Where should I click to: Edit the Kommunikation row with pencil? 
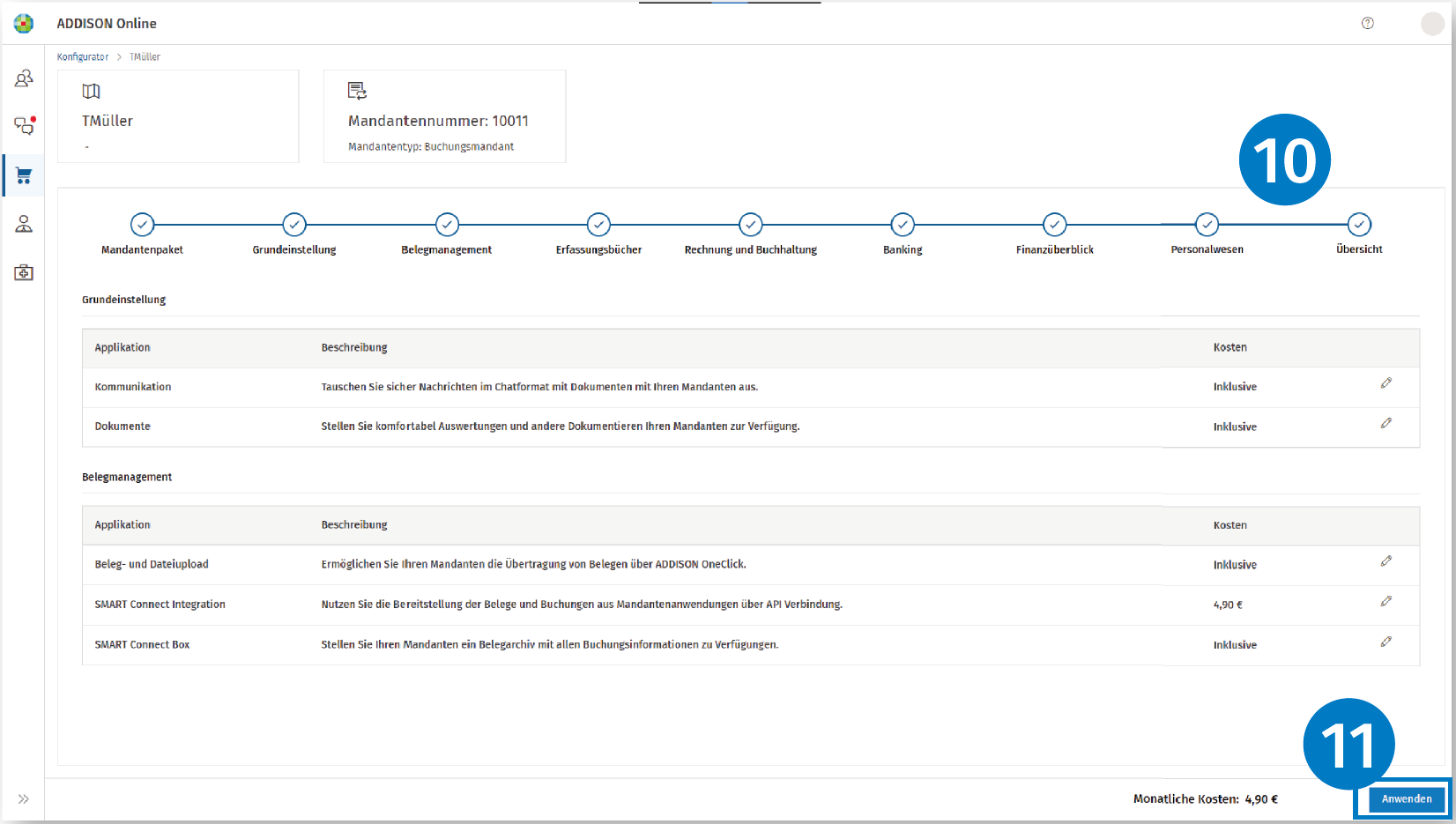1386,382
